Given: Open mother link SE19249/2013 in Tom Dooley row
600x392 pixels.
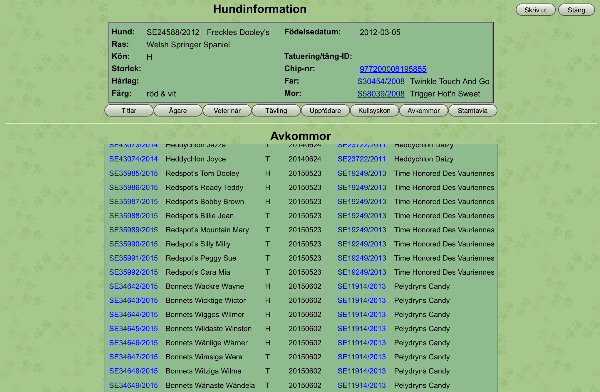Looking at the screenshot, I should (x=362, y=173).
